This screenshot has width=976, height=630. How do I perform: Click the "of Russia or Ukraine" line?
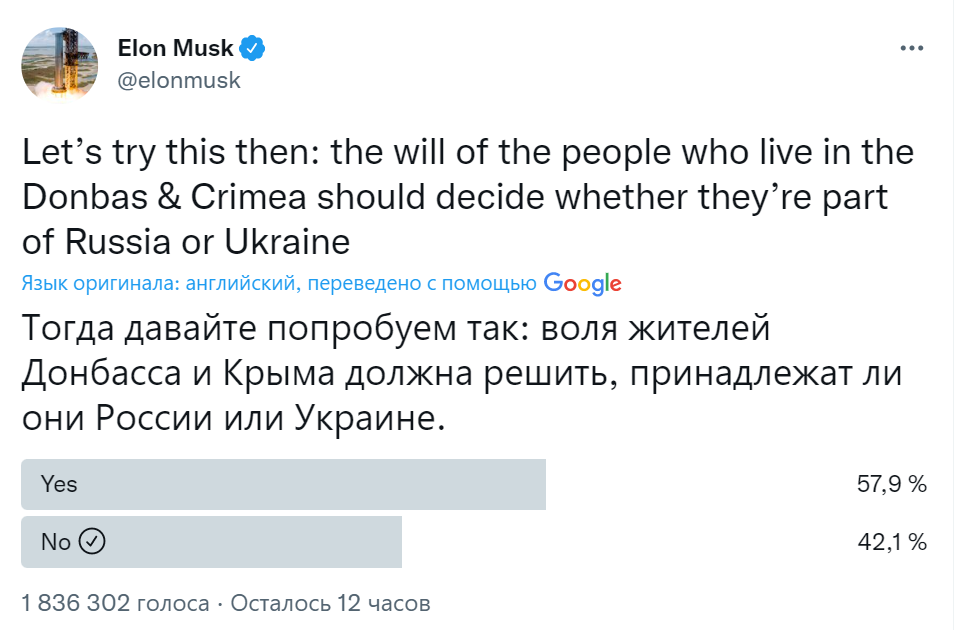pyautogui.click(x=186, y=241)
